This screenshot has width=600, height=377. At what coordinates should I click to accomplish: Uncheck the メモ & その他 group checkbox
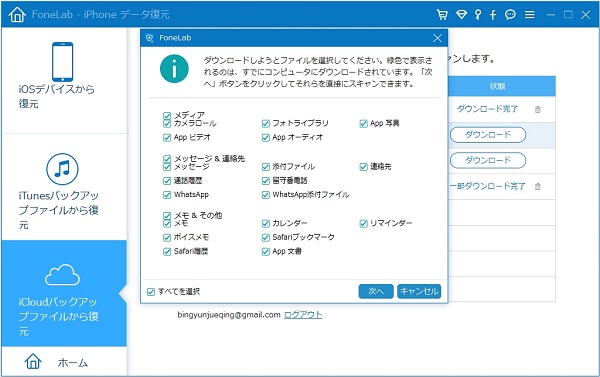(167, 215)
